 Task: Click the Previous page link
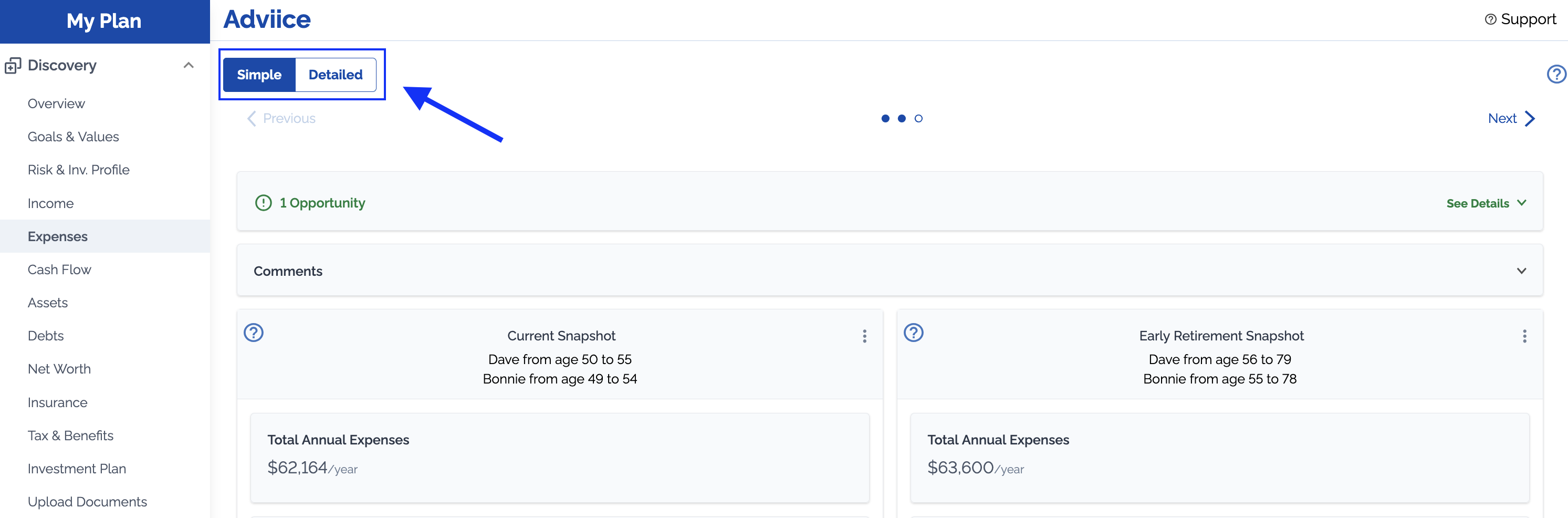point(281,119)
